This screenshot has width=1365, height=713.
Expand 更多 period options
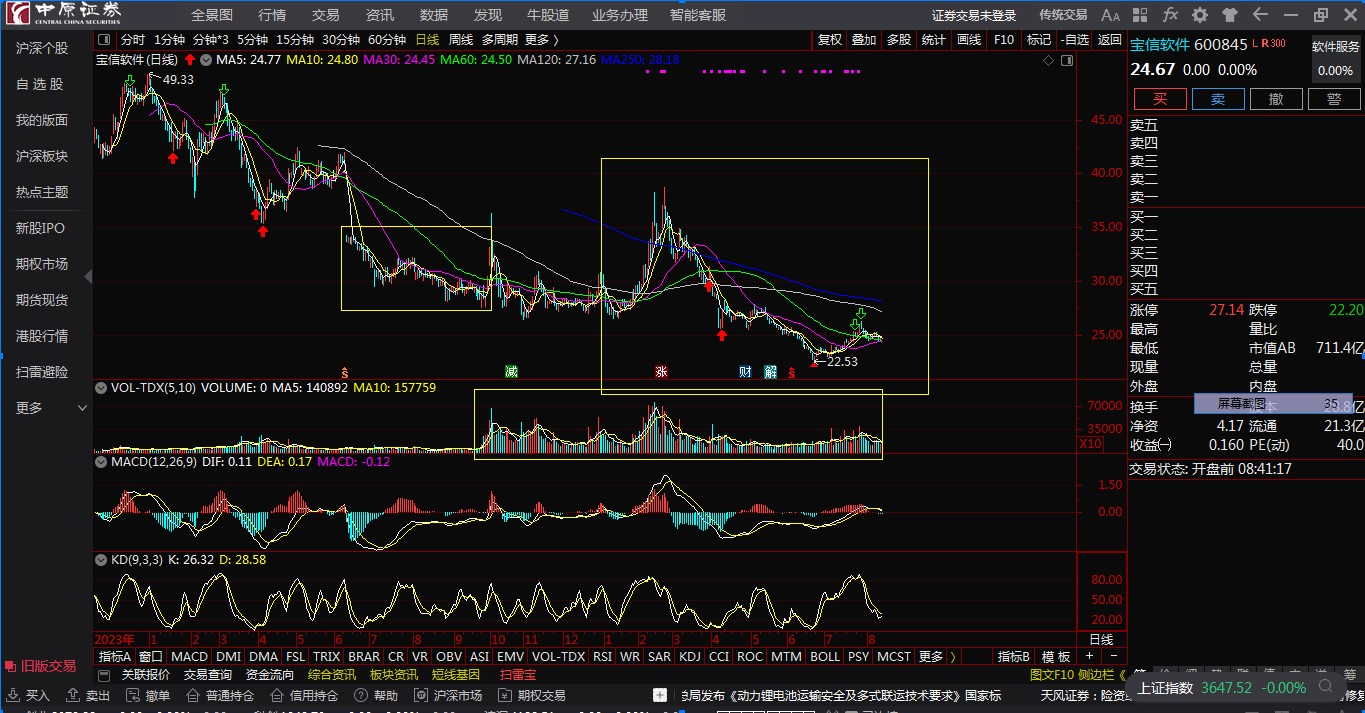pyautogui.click(x=541, y=40)
